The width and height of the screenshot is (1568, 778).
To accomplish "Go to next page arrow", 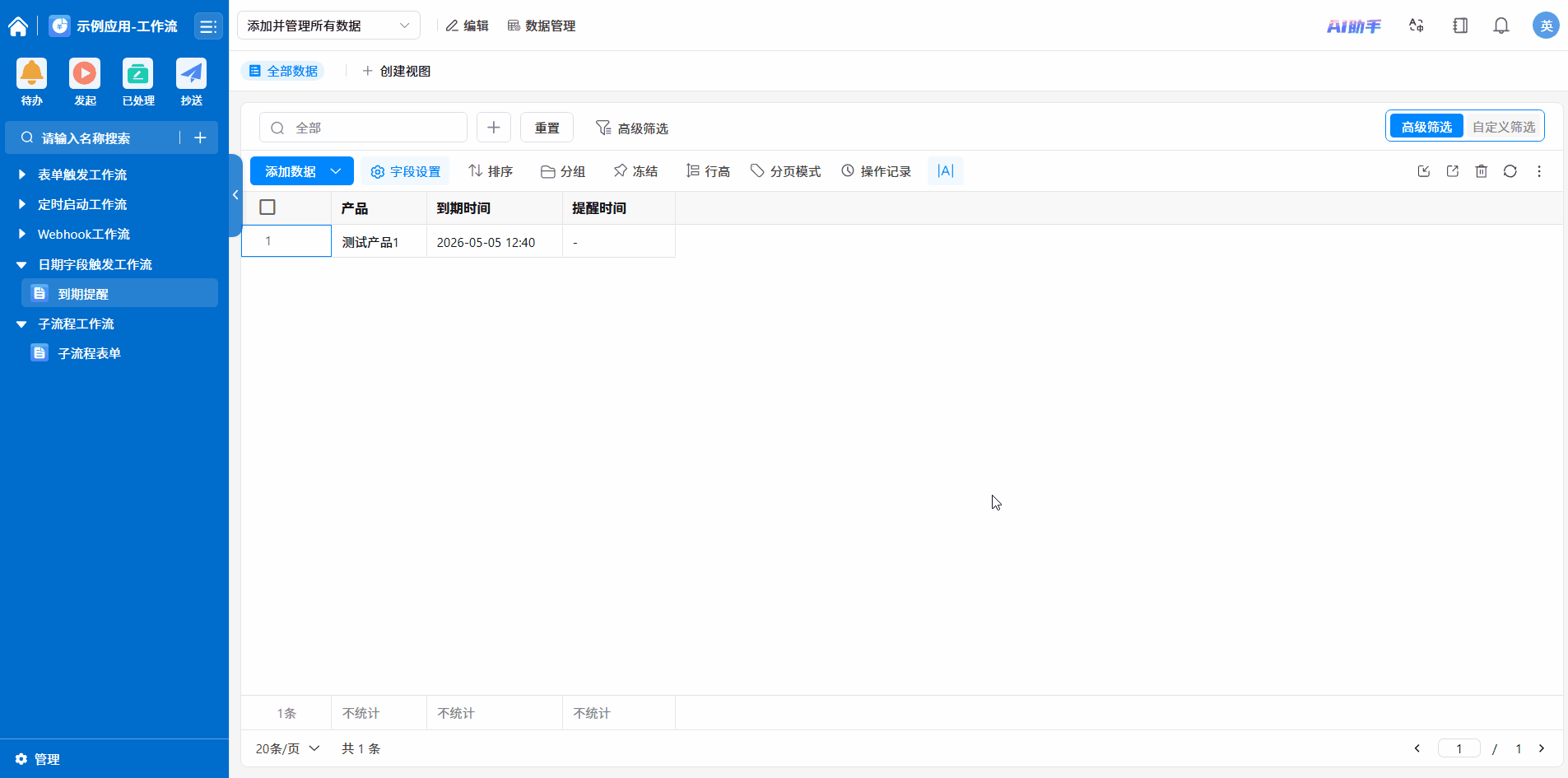I will pos(1542,748).
